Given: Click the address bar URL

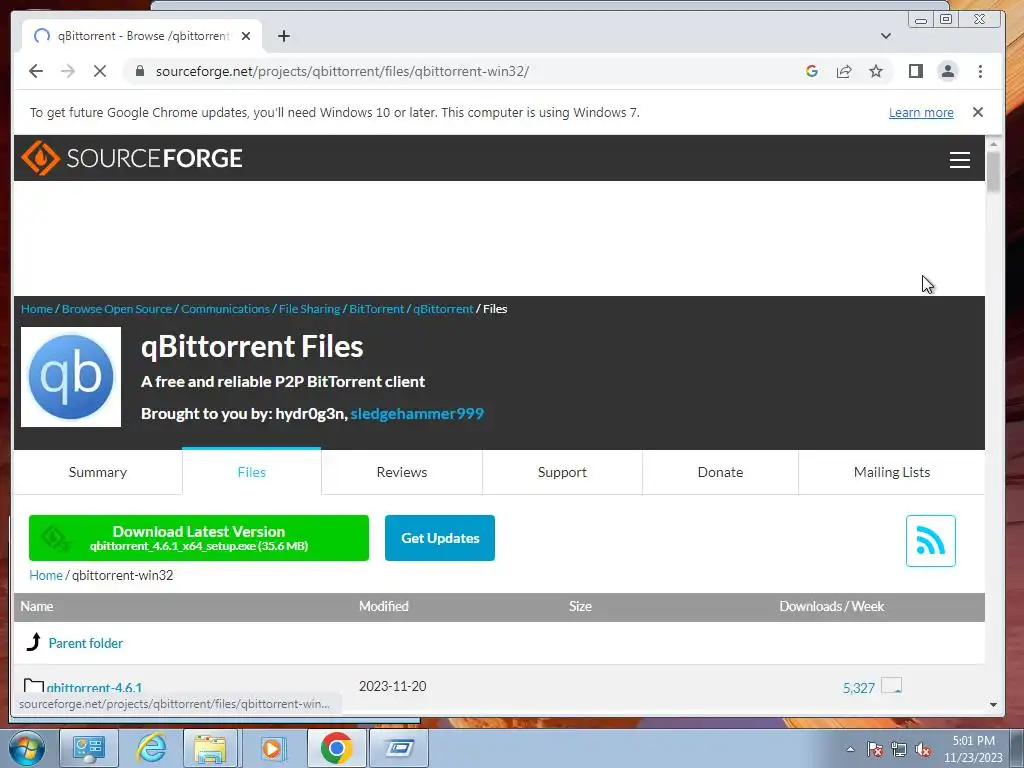Looking at the screenshot, I should click(x=342, y=71).
